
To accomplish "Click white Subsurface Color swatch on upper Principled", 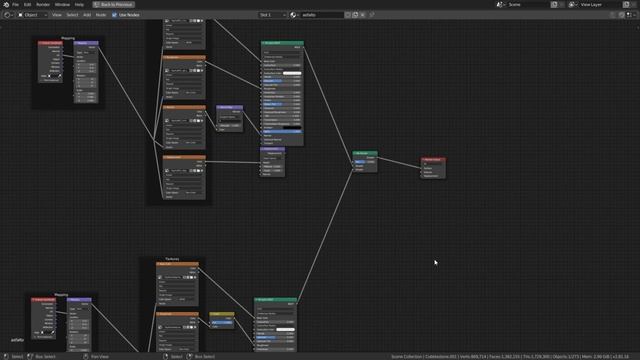I will (292, 73).
